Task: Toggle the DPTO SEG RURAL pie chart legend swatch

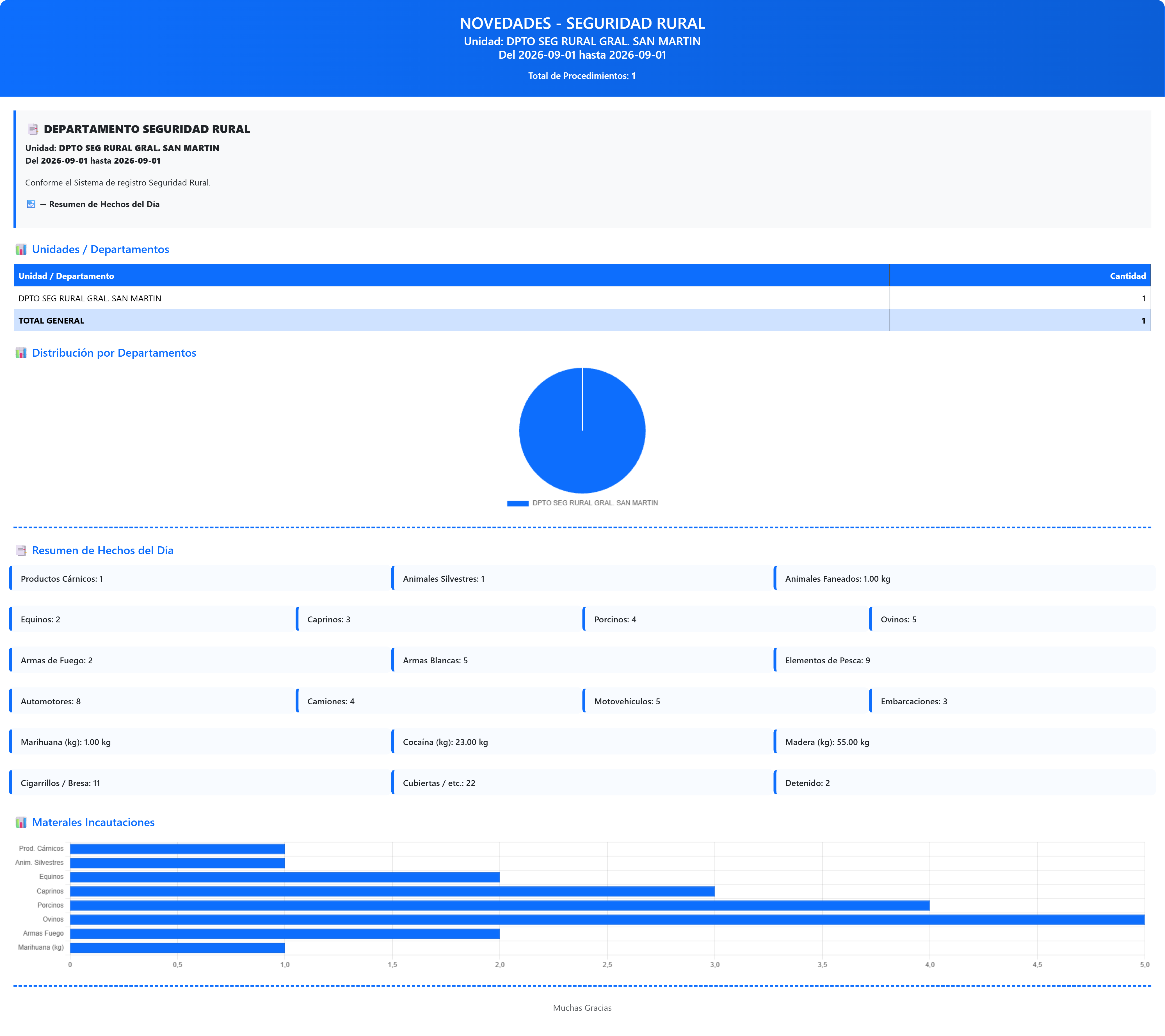Action: pyautogui.click(x=518, y=503)
